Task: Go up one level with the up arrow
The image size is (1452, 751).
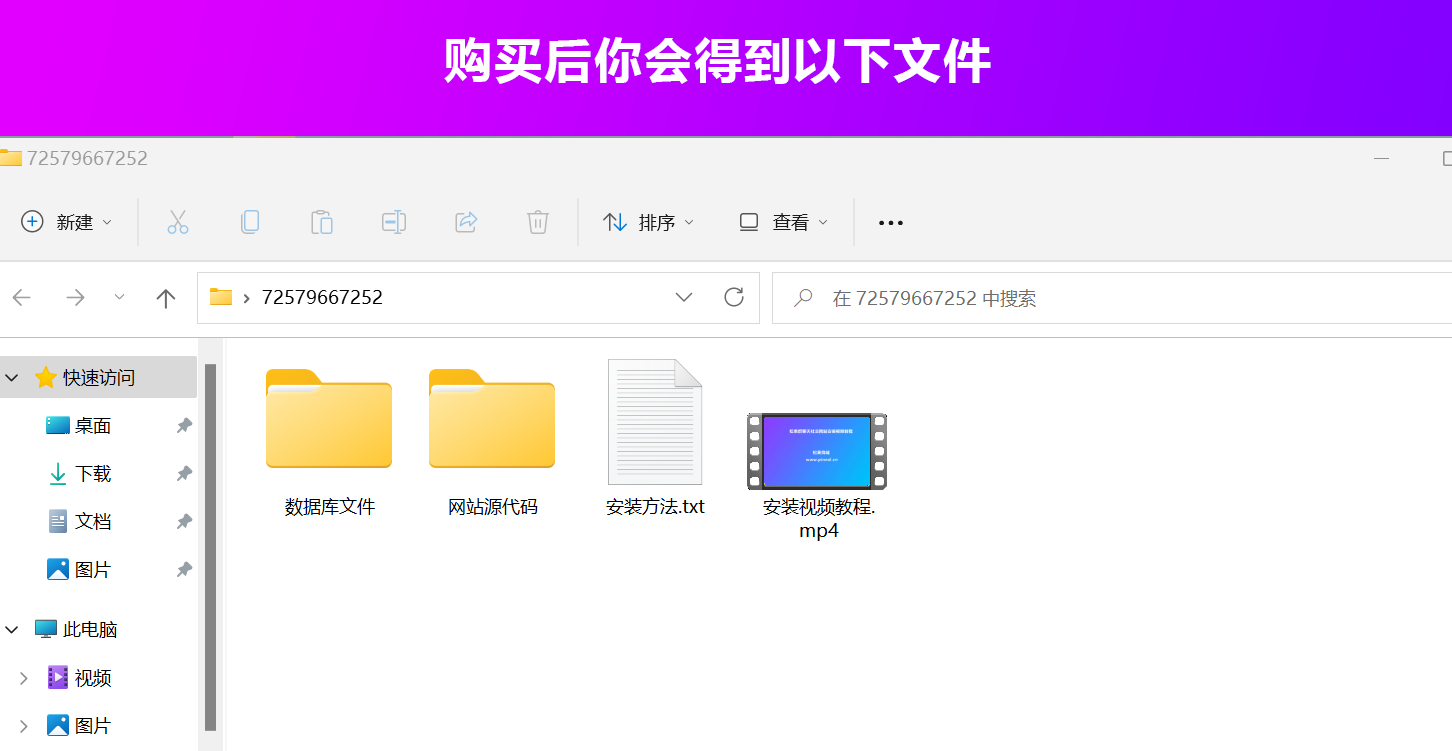Action: point(166,297)
